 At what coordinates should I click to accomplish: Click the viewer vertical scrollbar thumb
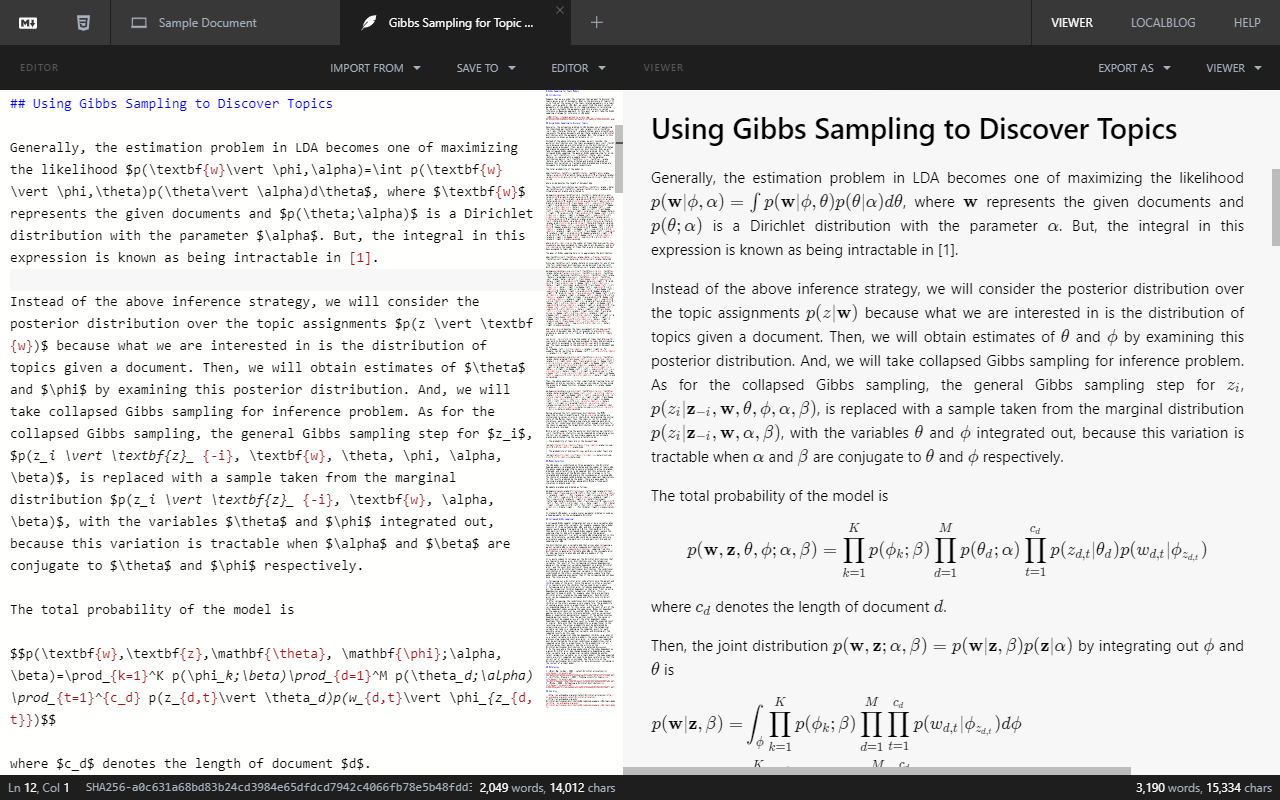click(1275, 207)
